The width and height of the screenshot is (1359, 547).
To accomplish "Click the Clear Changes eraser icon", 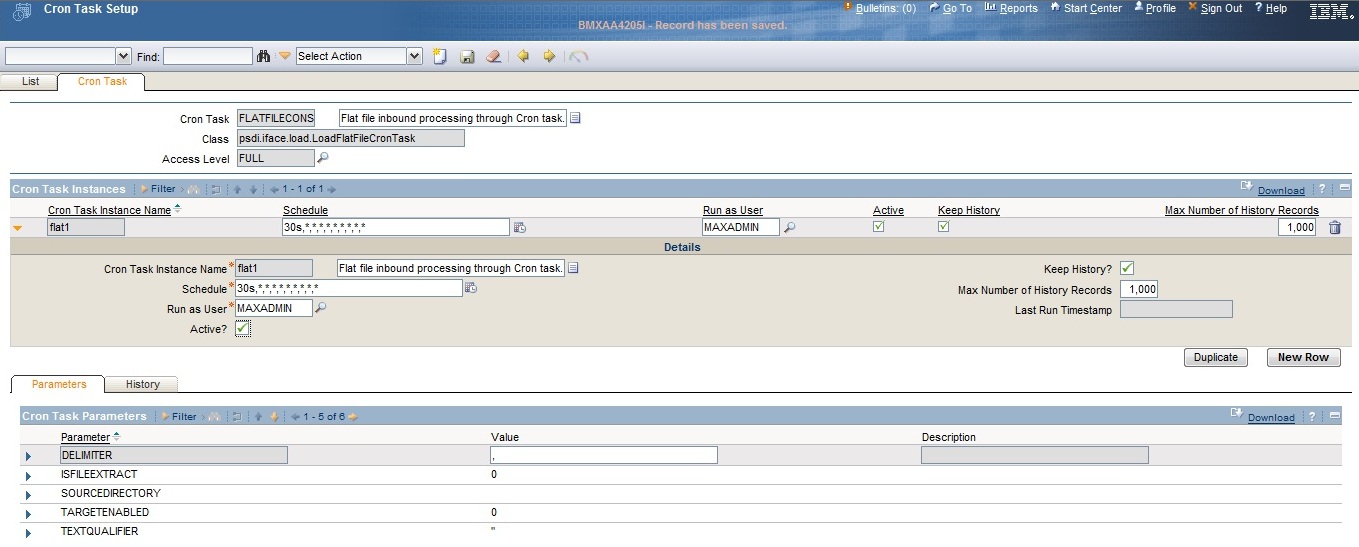I will [x=493, y=57].
